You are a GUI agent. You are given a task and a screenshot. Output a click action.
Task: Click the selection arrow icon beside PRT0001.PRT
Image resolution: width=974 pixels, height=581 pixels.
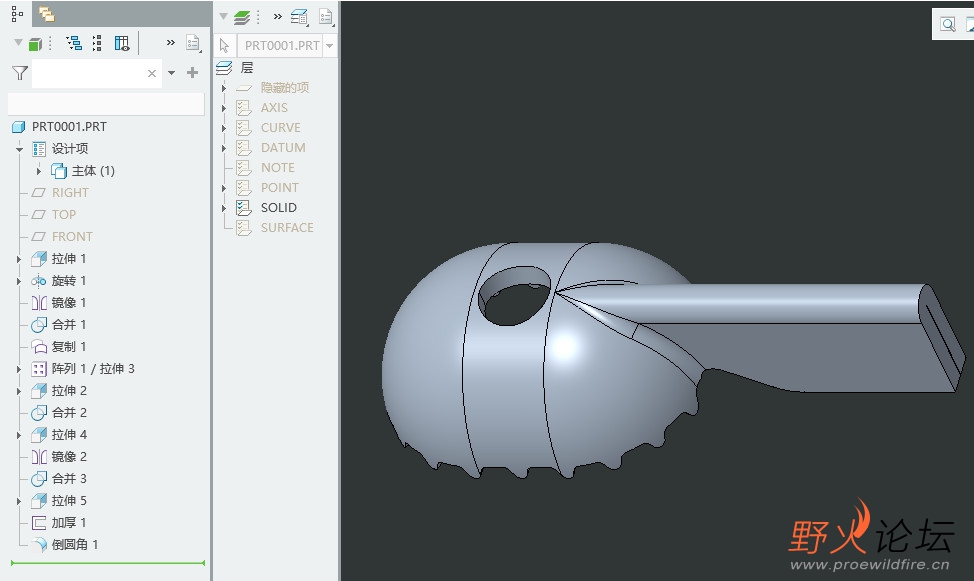tap(224, 45)
